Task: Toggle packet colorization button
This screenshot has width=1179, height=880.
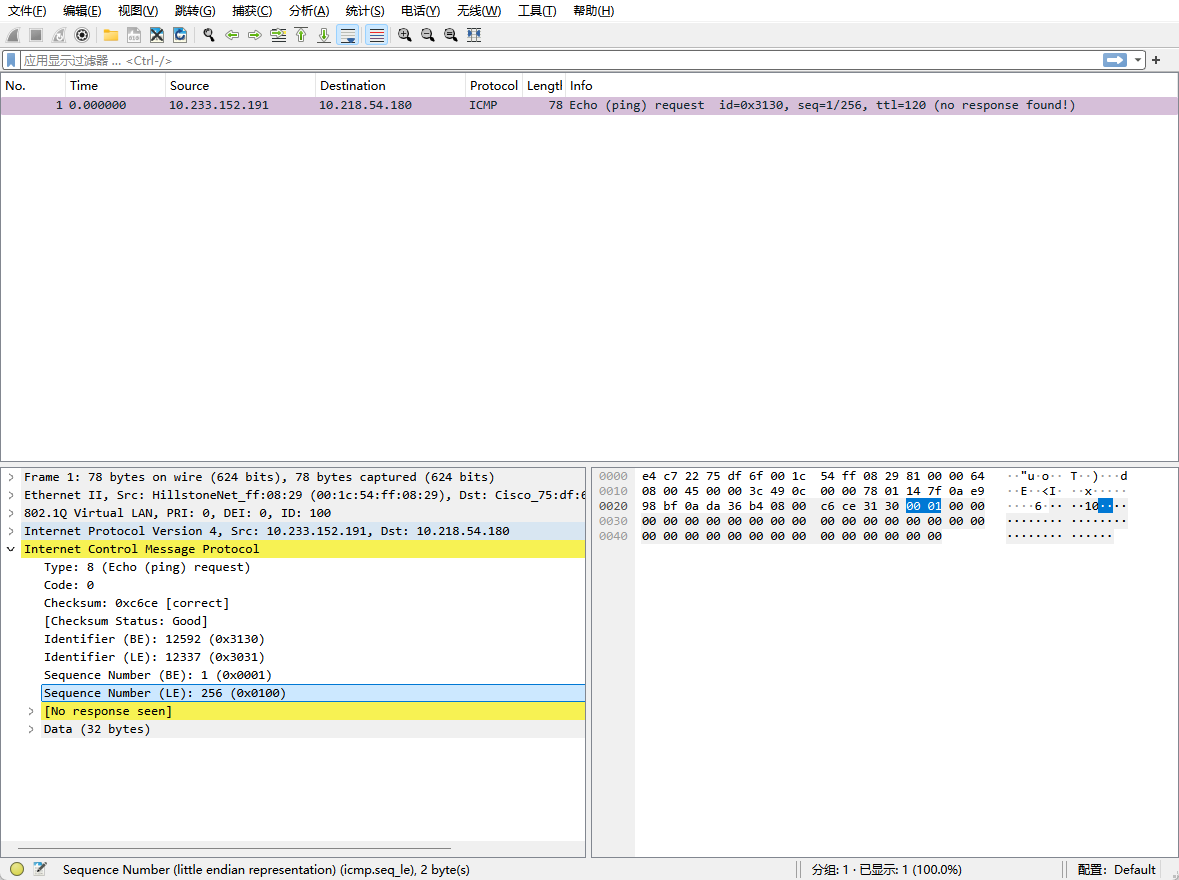Action: 376,35
